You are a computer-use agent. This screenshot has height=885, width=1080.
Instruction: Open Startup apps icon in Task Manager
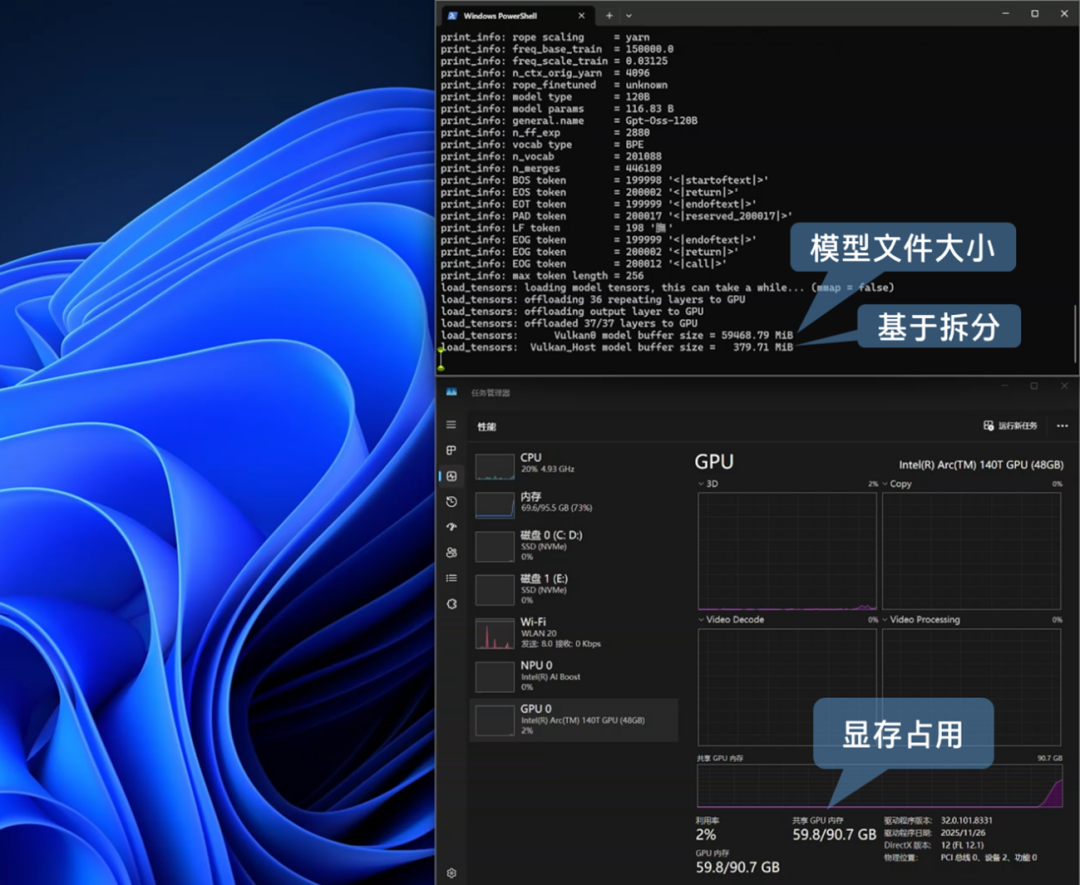click(x=451, y=527)
